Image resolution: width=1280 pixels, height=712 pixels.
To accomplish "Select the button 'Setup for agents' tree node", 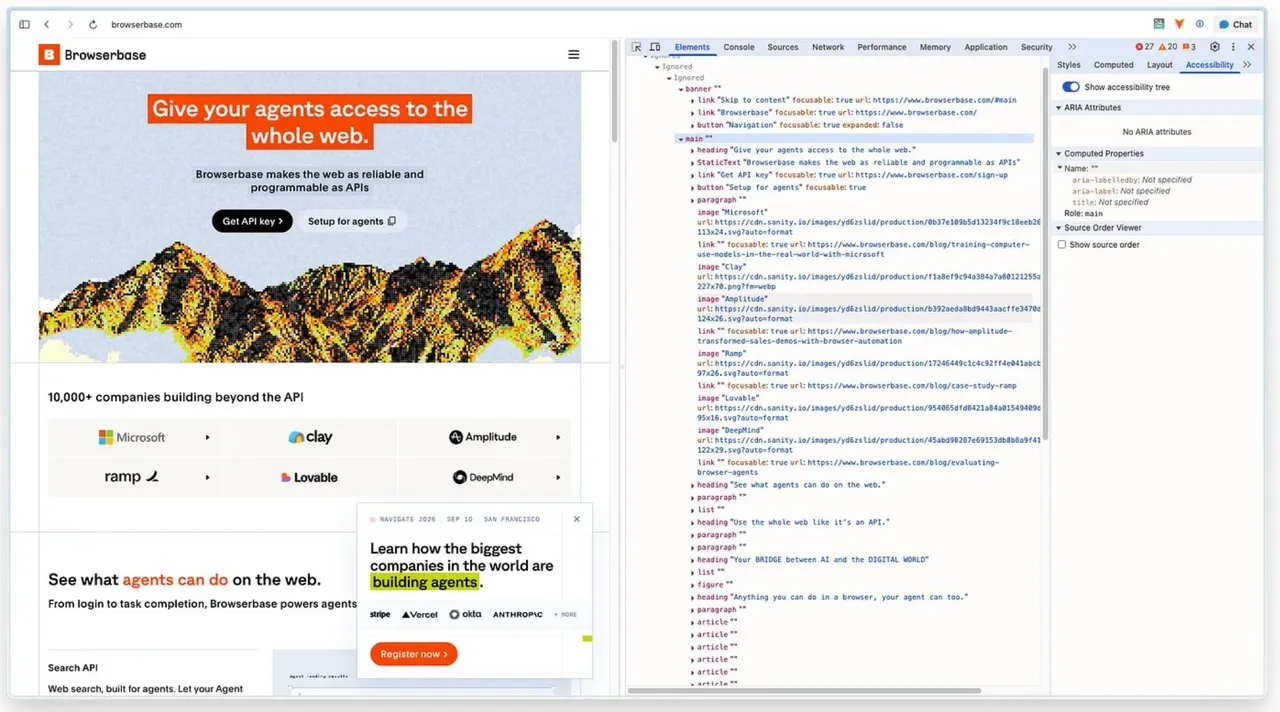I will [x=781, y=187].
